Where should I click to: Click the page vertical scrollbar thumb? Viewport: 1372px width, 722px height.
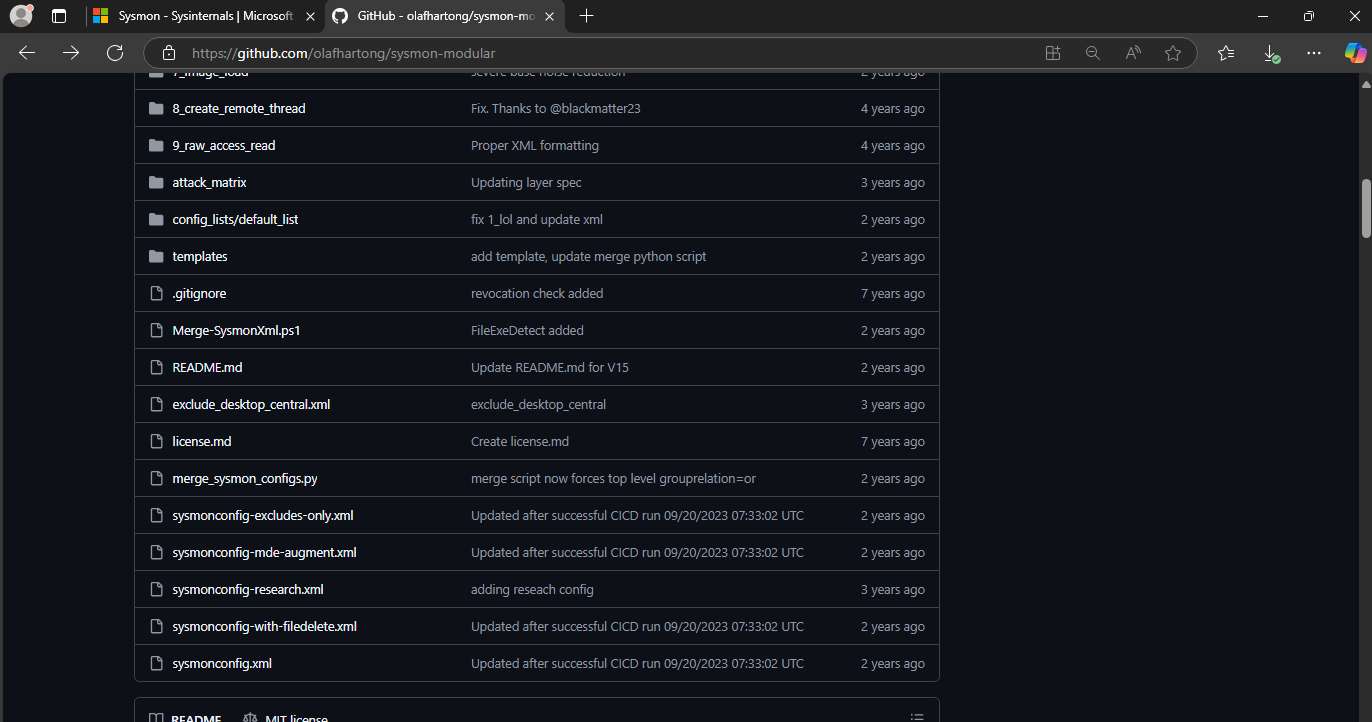[1365, 208]
